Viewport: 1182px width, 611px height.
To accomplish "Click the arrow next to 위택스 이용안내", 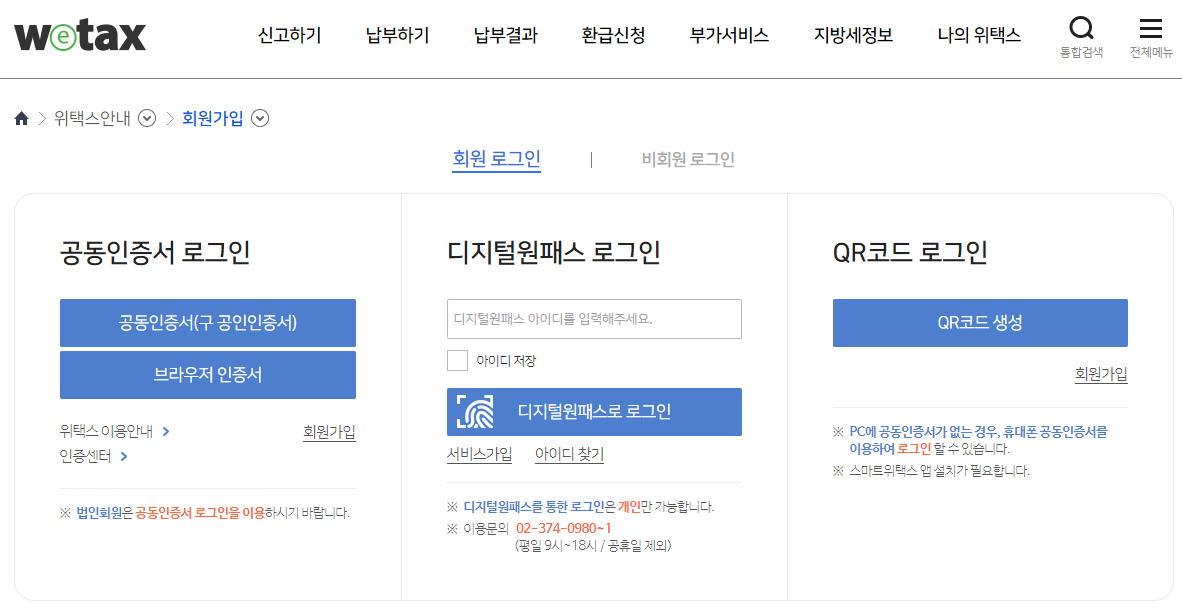I will 166,432.
